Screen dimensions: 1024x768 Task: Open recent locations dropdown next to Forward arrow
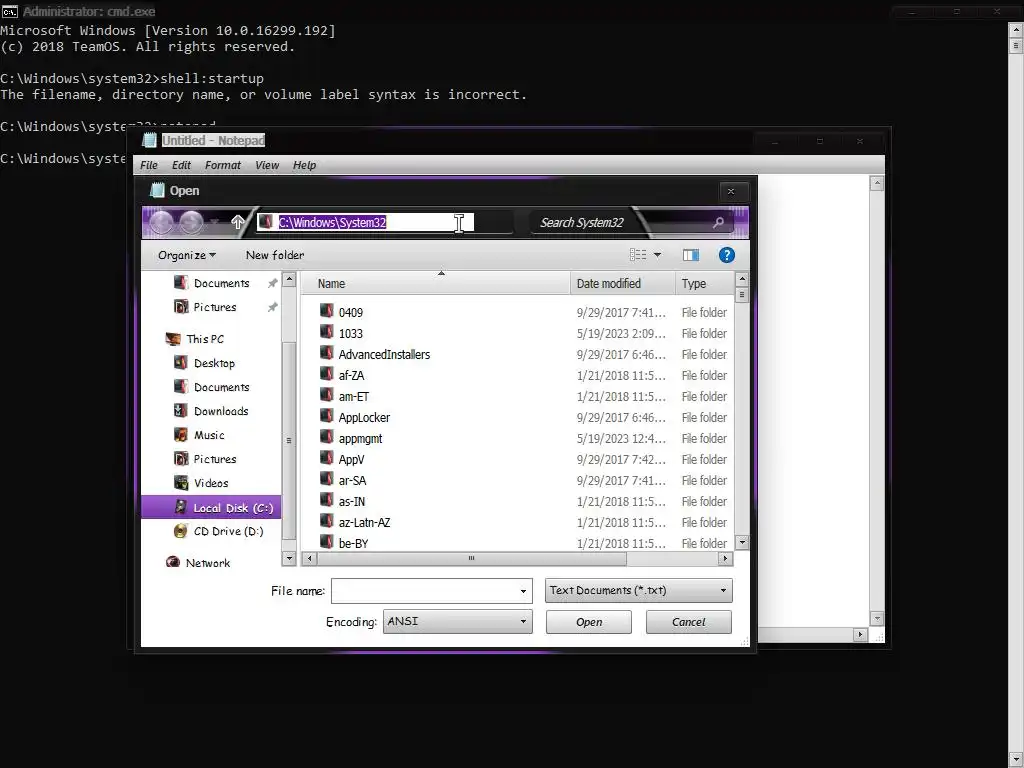(x=215, y=223)
